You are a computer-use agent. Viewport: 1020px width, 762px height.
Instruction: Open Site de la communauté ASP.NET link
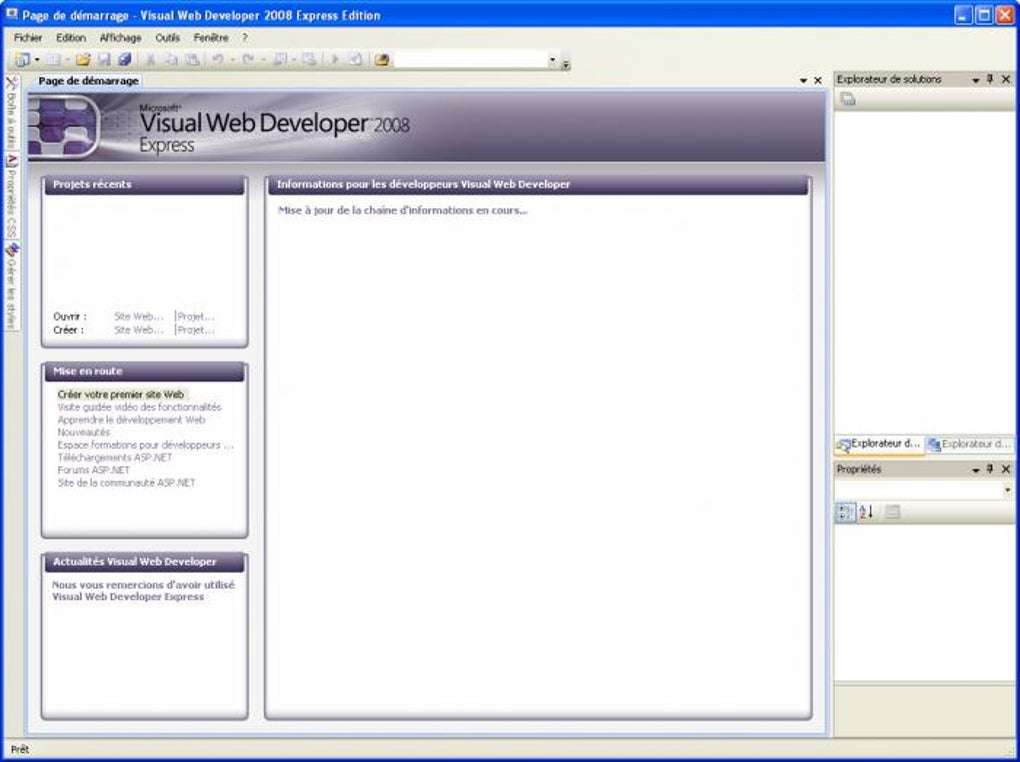[x=126, y=483]
